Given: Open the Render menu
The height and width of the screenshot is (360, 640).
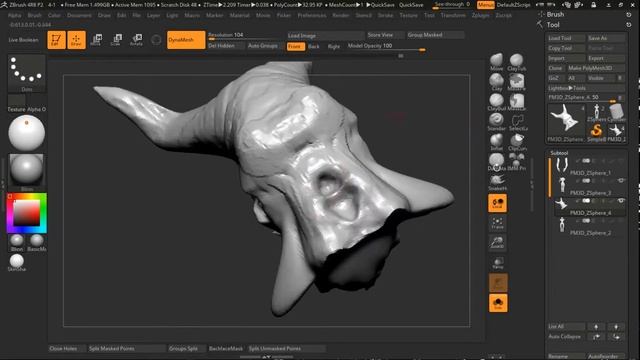Looking at the screenshot, I should pos(341,15).
